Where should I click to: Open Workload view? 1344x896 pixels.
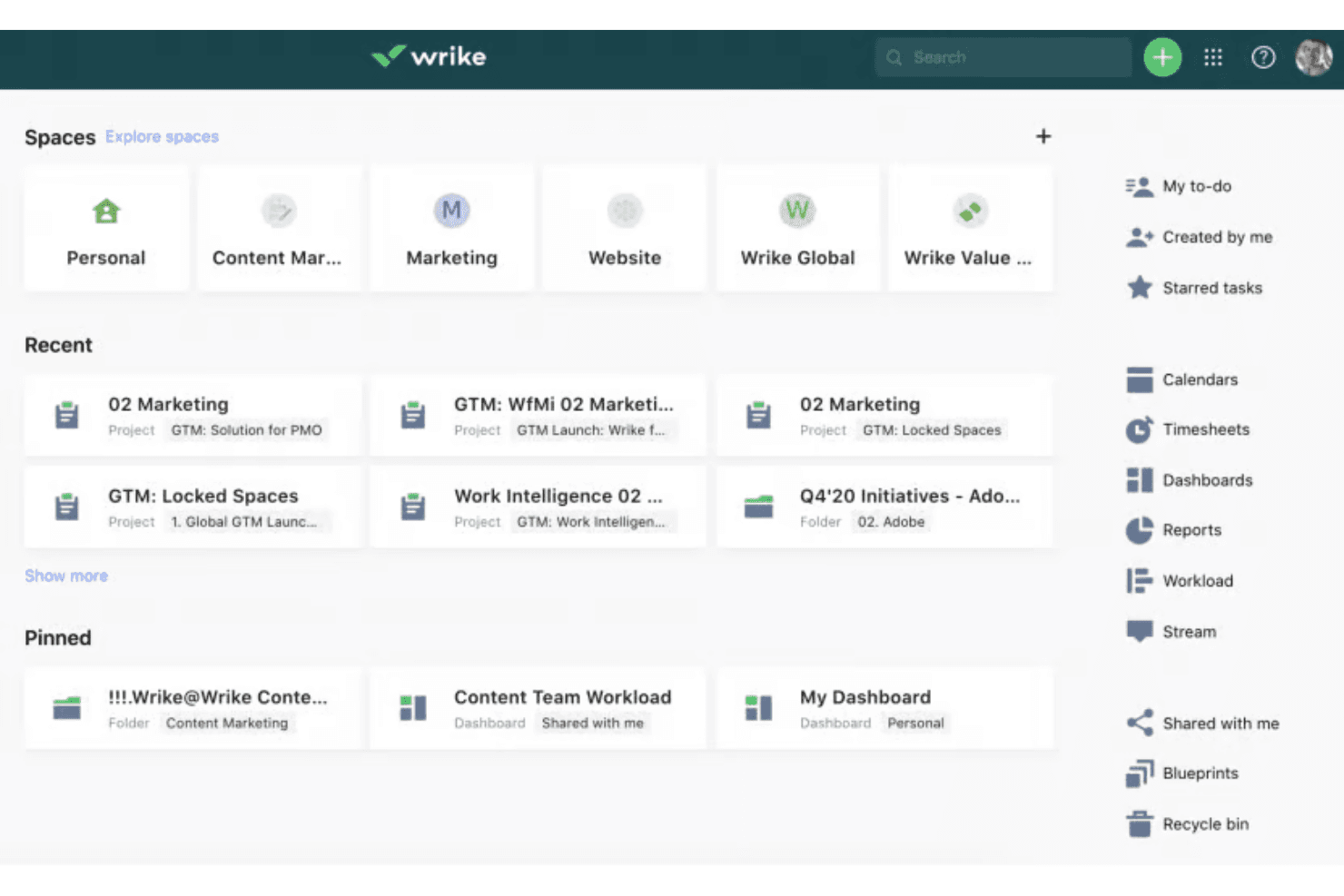coord(1180,581)
